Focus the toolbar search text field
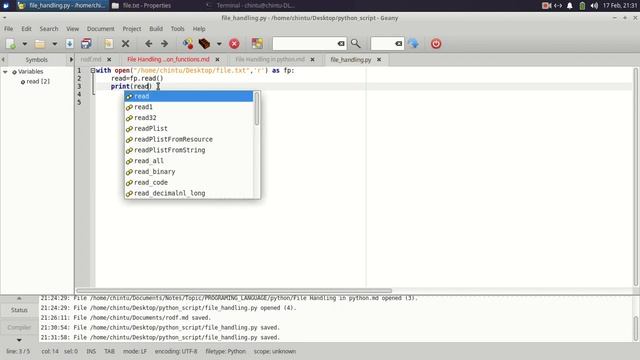This screenshot has width=640, height=360. [304, 44]
